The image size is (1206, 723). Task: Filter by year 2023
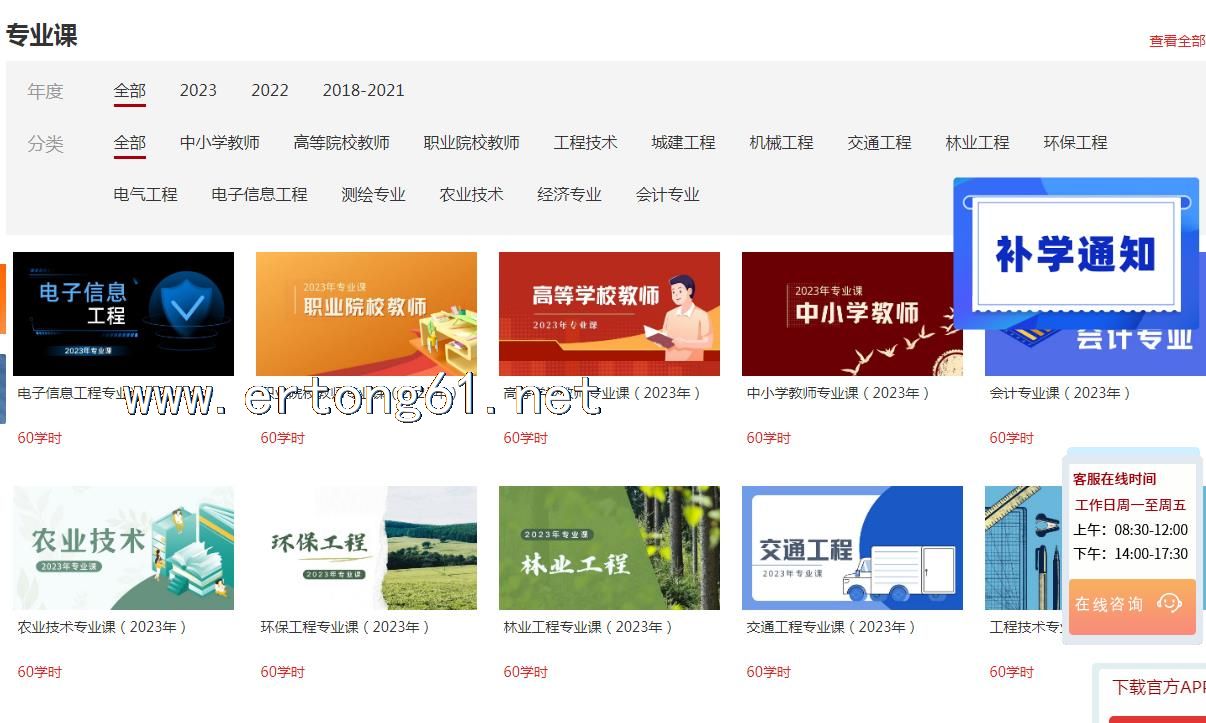[198, 90]
